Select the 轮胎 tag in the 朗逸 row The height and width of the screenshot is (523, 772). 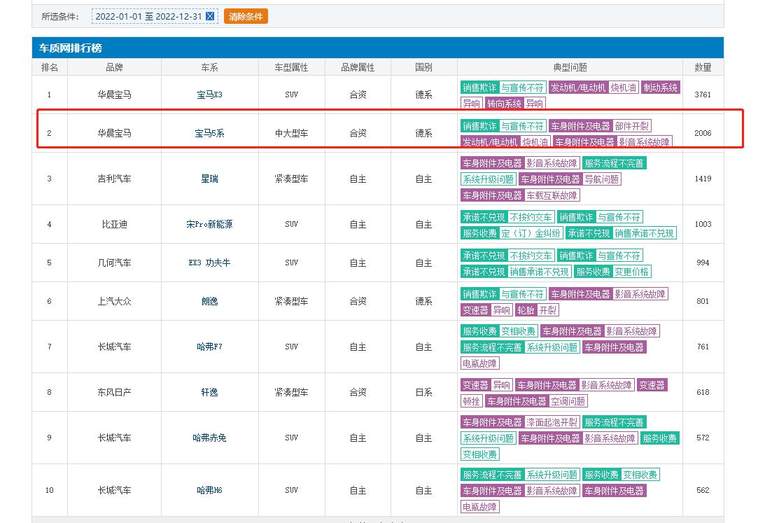pyautogui.click(x=526, y=310)
